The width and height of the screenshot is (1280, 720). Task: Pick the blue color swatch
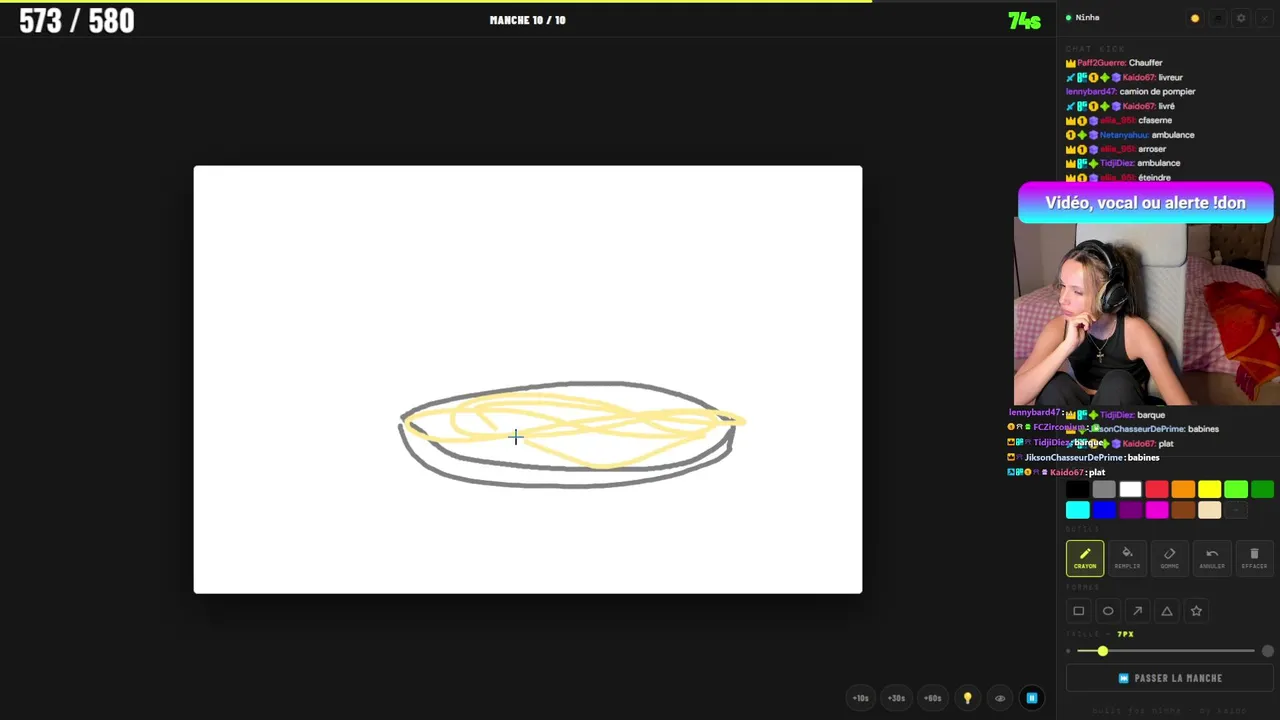click(x=1104, y=510)
